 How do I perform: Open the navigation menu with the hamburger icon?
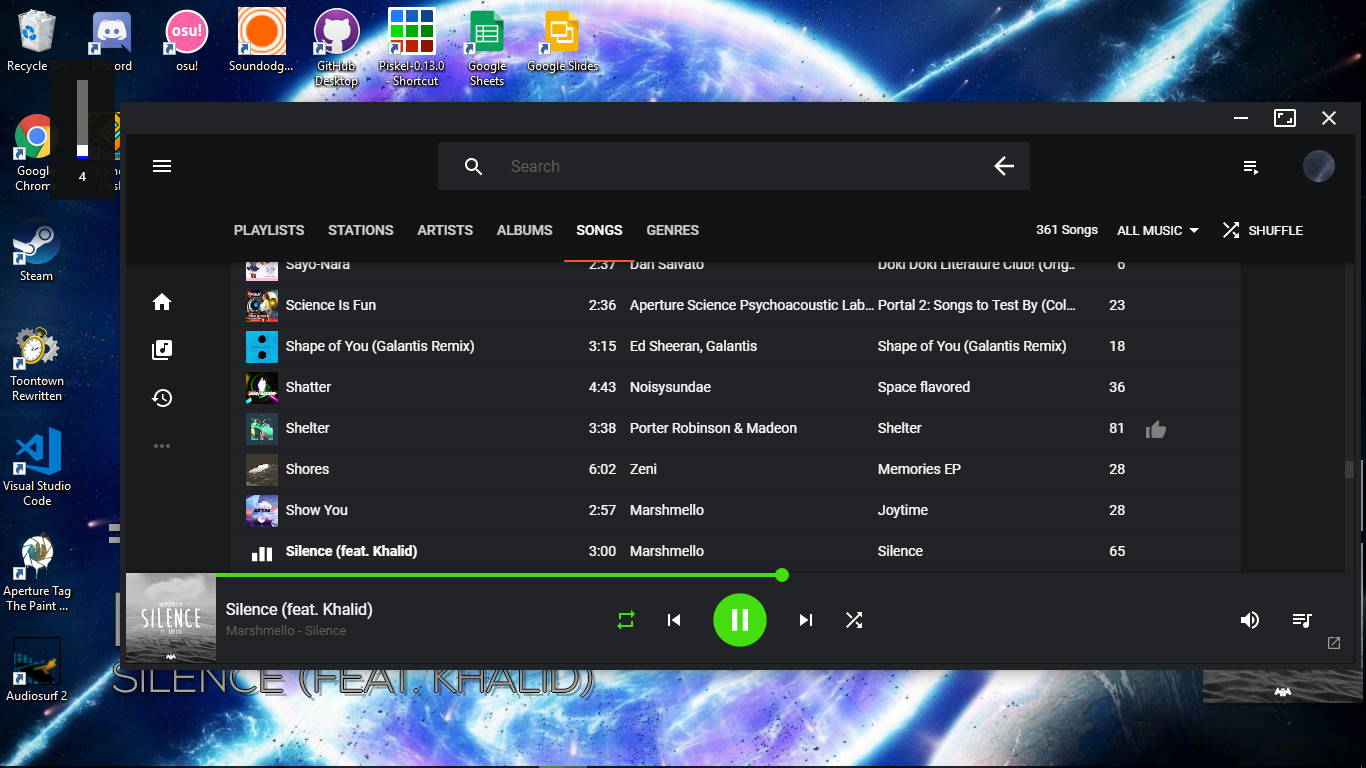tap(162, 166)
